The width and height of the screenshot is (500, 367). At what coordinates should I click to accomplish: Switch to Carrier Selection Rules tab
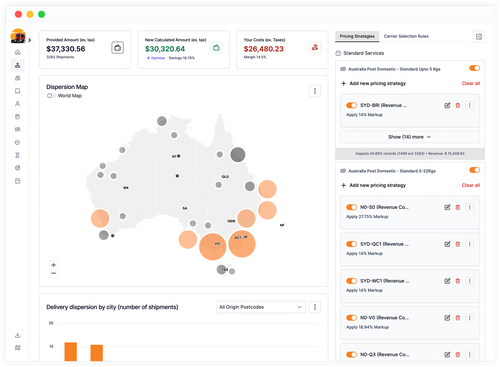point(406,36)
